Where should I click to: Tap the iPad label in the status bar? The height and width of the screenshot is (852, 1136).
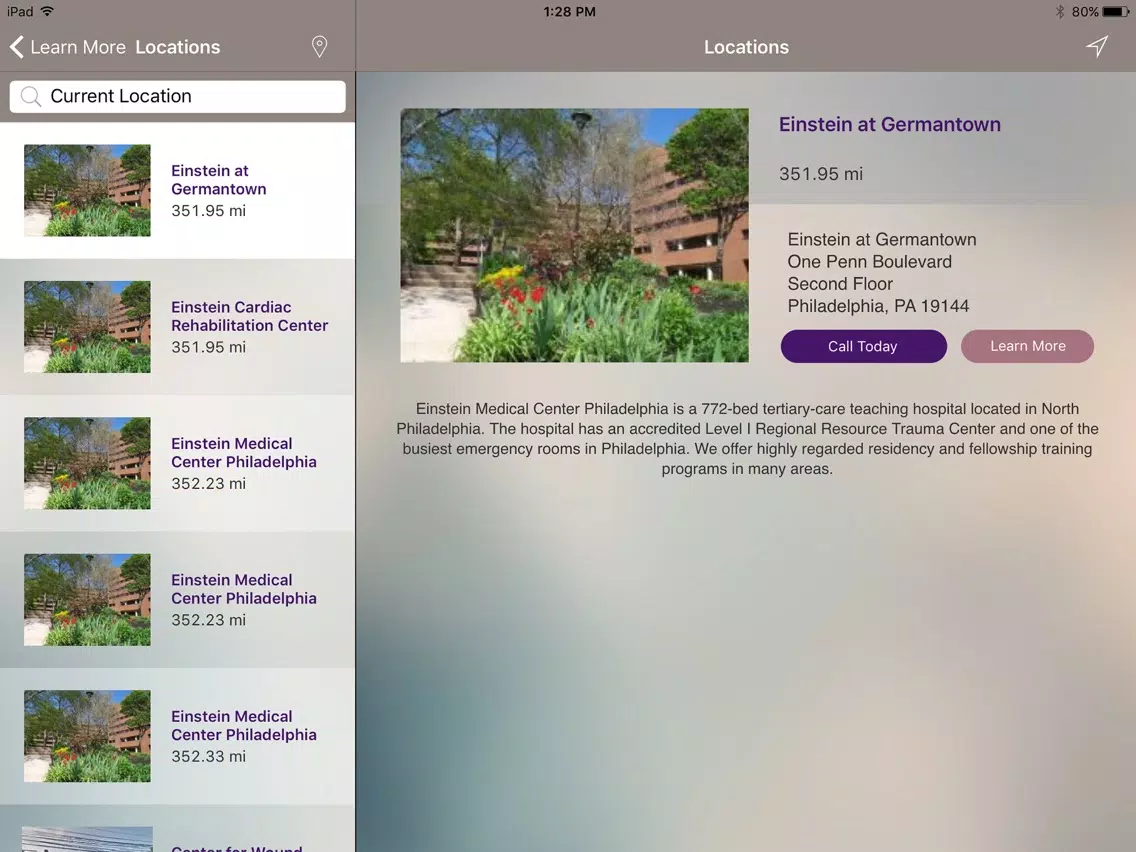[x=20, y=12]
